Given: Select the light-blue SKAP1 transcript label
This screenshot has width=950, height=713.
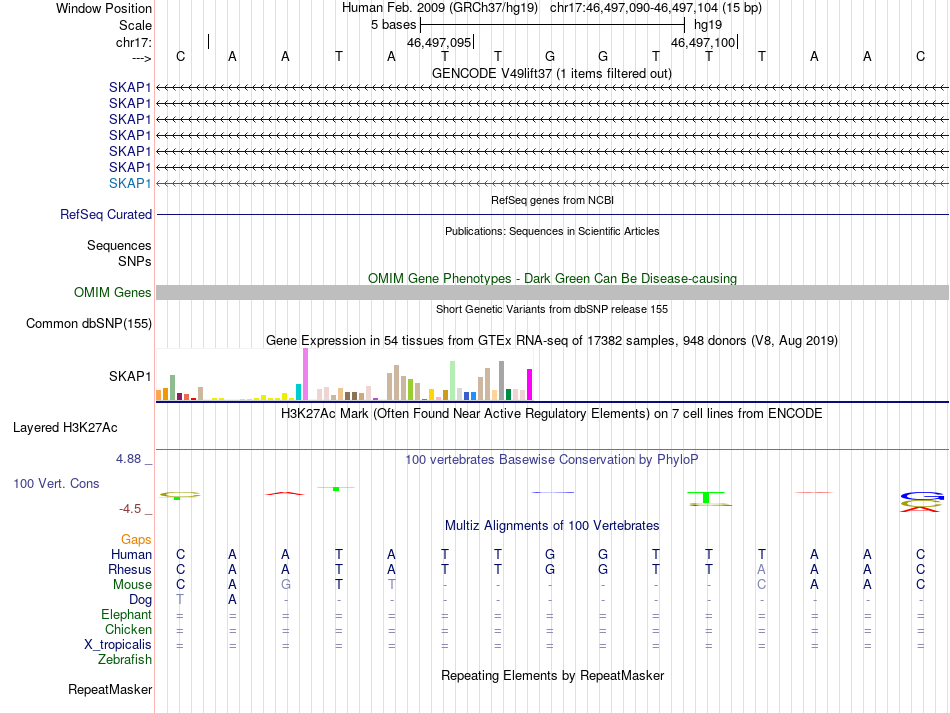Looking at the screenshot, I should click(x=130, y=183).
